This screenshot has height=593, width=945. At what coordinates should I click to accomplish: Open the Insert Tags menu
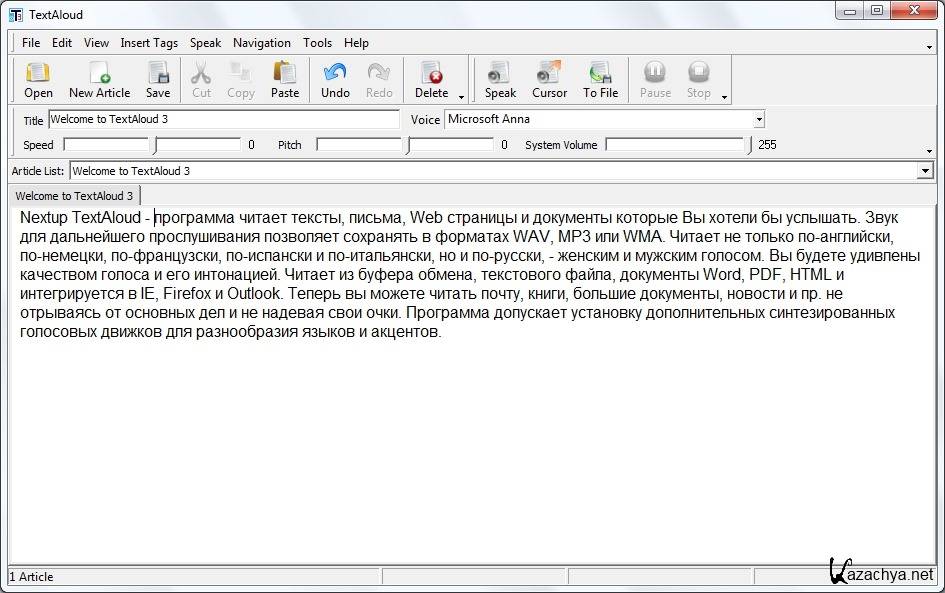149,43
